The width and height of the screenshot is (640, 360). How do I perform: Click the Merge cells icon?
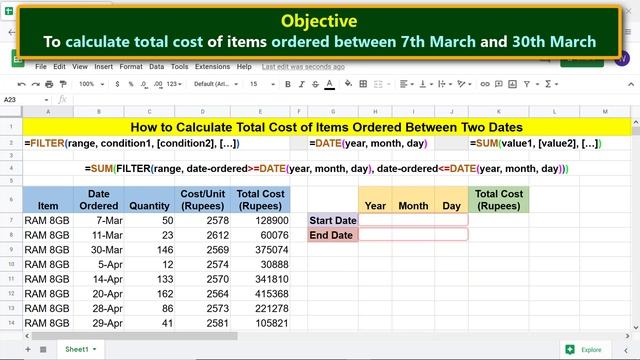(x=378, y=84)
